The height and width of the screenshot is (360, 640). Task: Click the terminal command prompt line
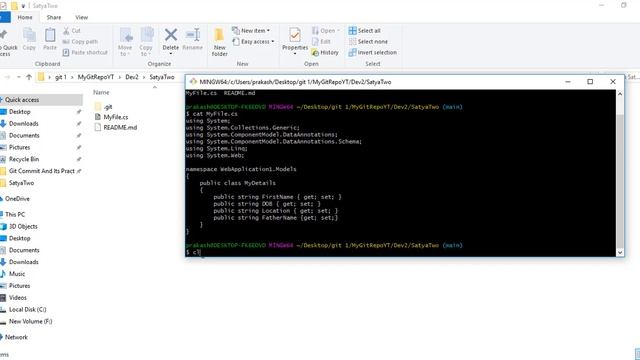coord(400,252)
